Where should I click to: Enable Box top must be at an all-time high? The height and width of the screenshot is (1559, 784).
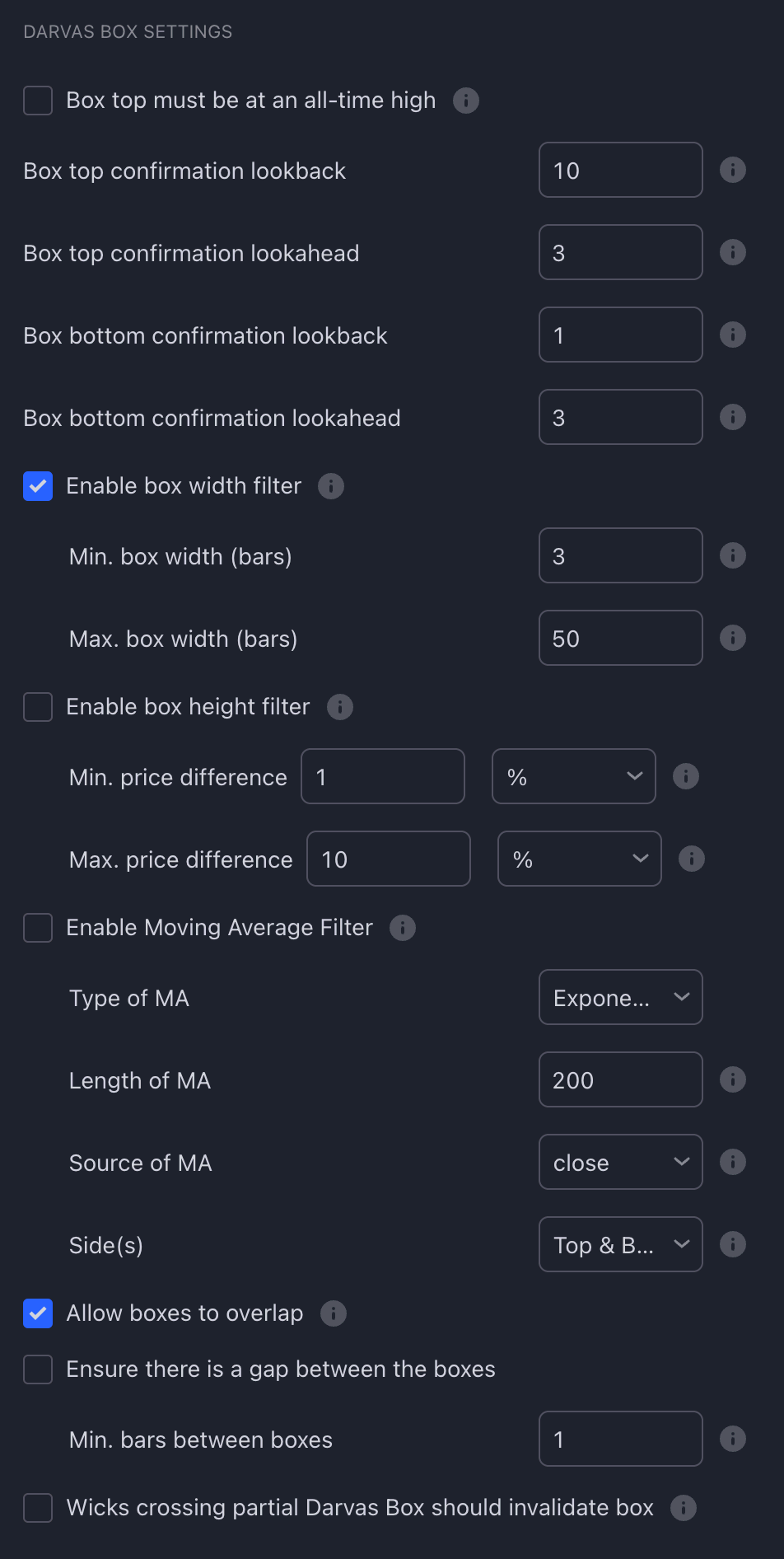[x=37, y=100]
